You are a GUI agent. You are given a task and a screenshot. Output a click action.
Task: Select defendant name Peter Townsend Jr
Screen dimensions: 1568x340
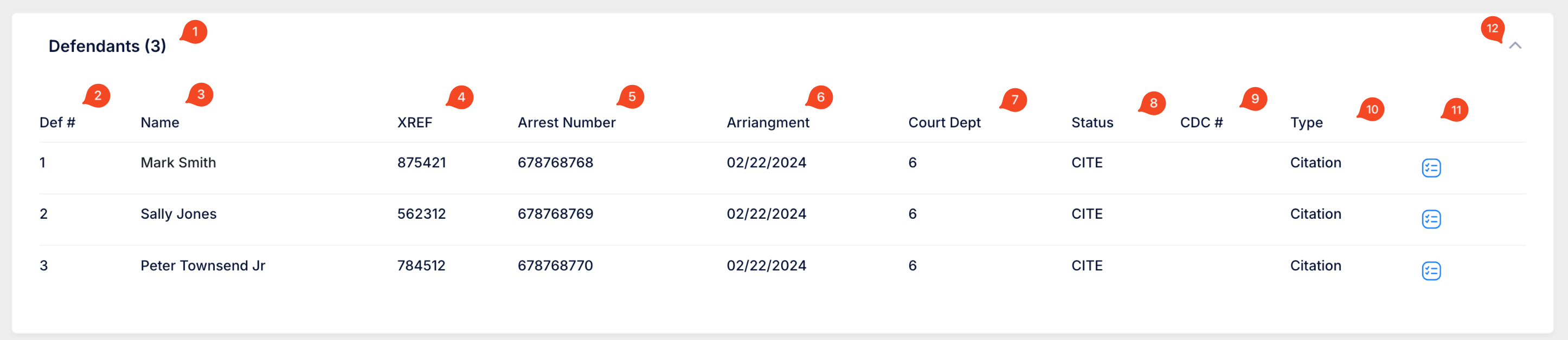[203, 266]
